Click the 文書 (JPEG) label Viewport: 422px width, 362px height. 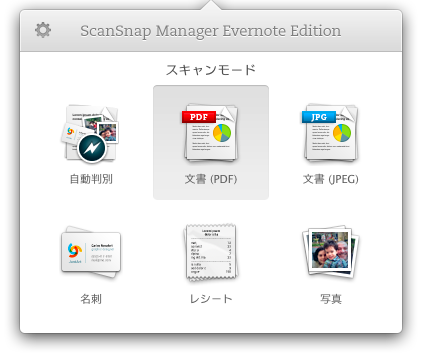331,179
